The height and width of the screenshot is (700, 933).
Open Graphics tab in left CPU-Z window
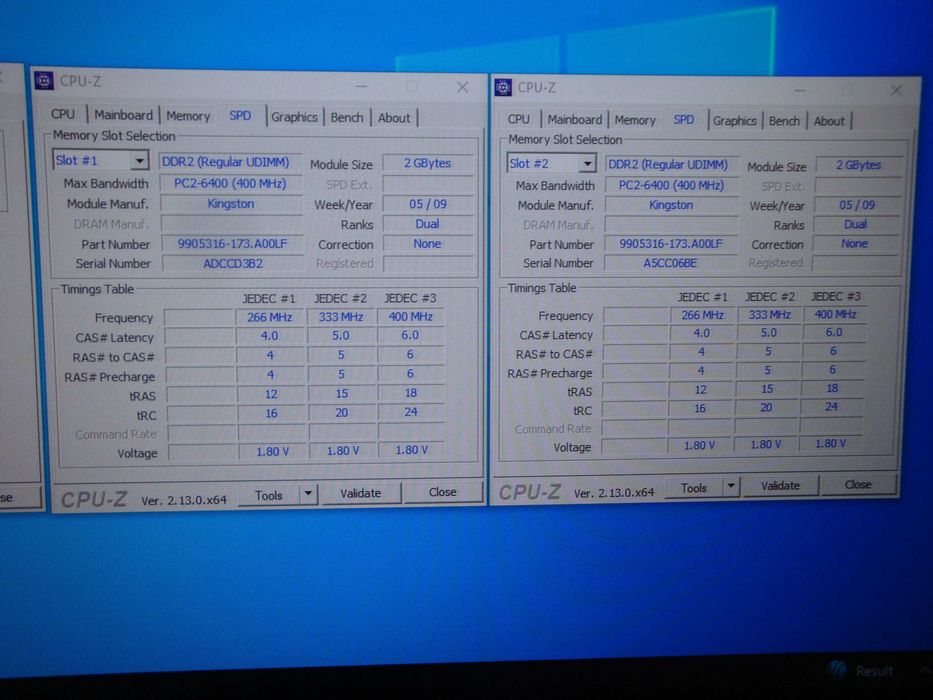click(295, 117)
